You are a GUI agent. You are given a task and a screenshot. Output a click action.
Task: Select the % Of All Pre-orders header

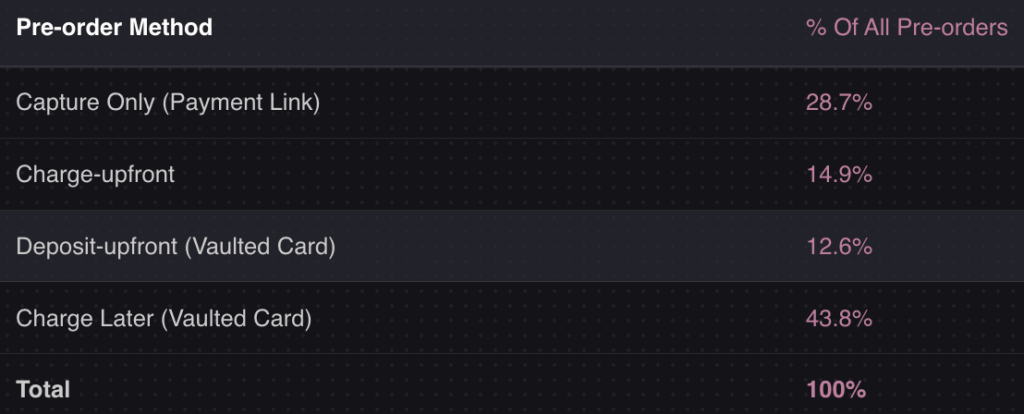click(906, 28)
